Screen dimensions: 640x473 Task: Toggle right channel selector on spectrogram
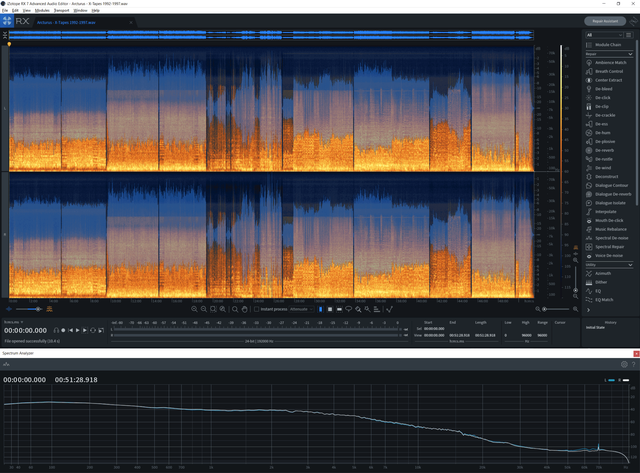point(5,235)
